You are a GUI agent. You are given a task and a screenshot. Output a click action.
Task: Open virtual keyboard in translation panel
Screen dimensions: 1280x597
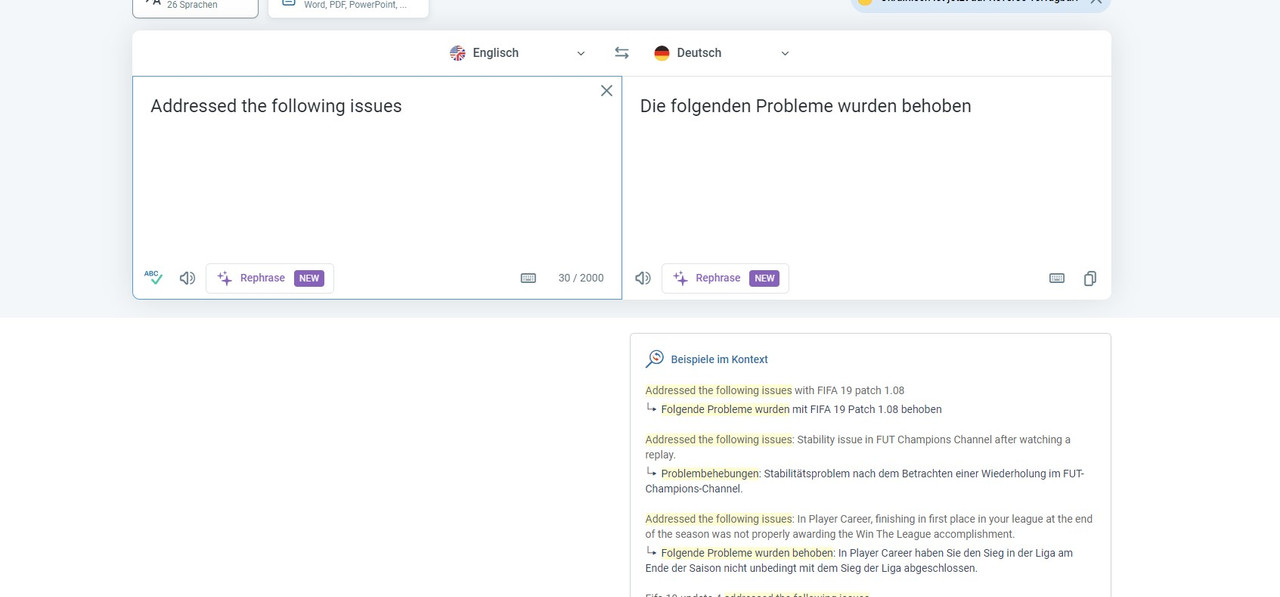click(1056, 278)
